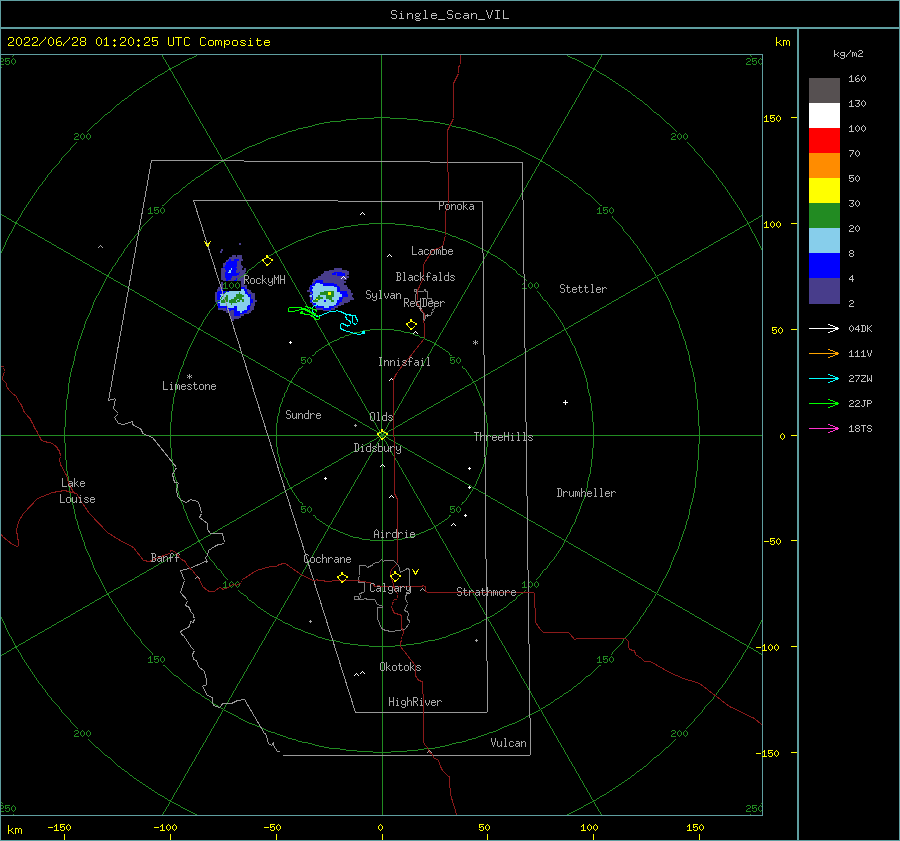This screenshot has width=900, height=841.
Task: Click the cyan 27ZW track arrow
Action: point(824,378)
